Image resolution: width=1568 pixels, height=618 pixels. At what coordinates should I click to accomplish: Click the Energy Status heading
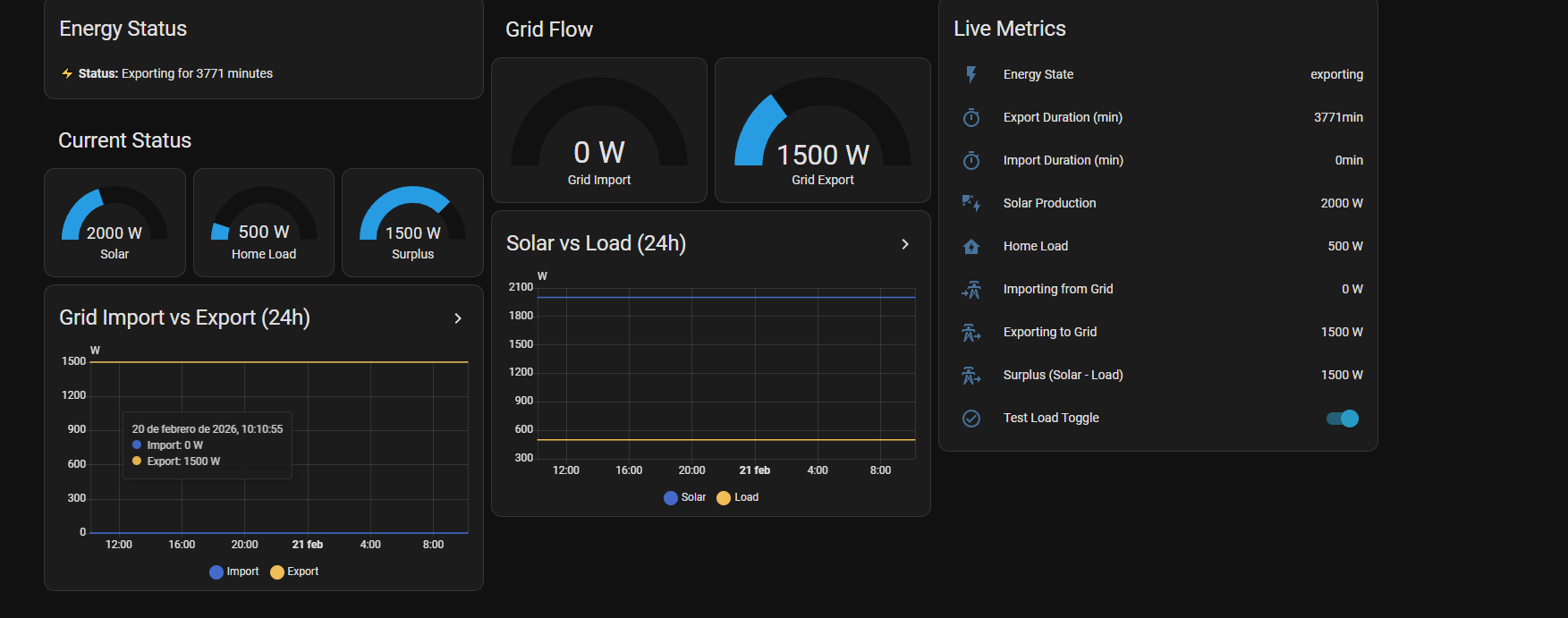coord(123,29)
